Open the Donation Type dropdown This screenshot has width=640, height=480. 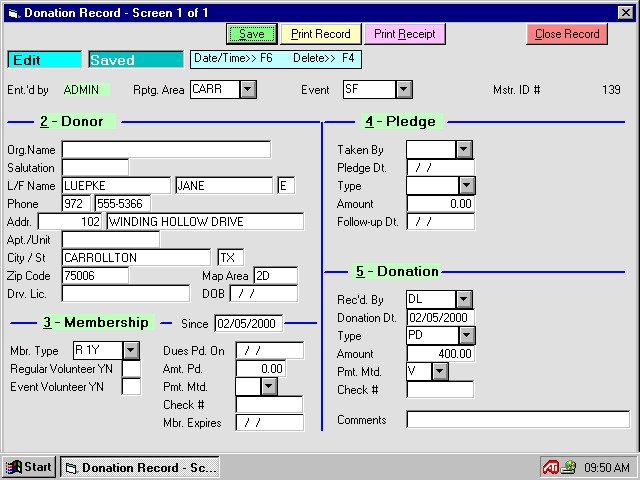click(x=467, y=336)
